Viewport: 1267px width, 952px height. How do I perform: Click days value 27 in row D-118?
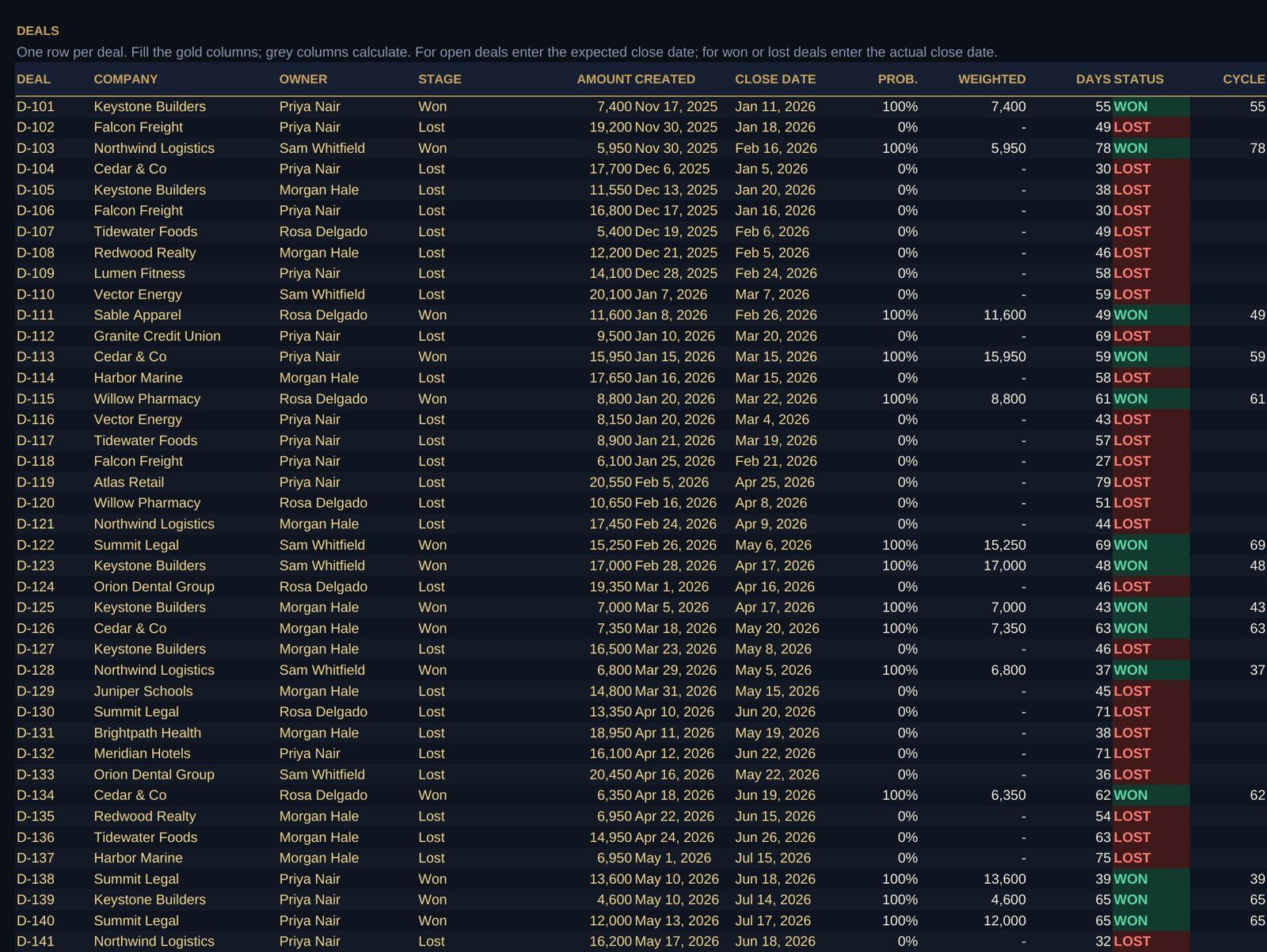click(1103, 461)
